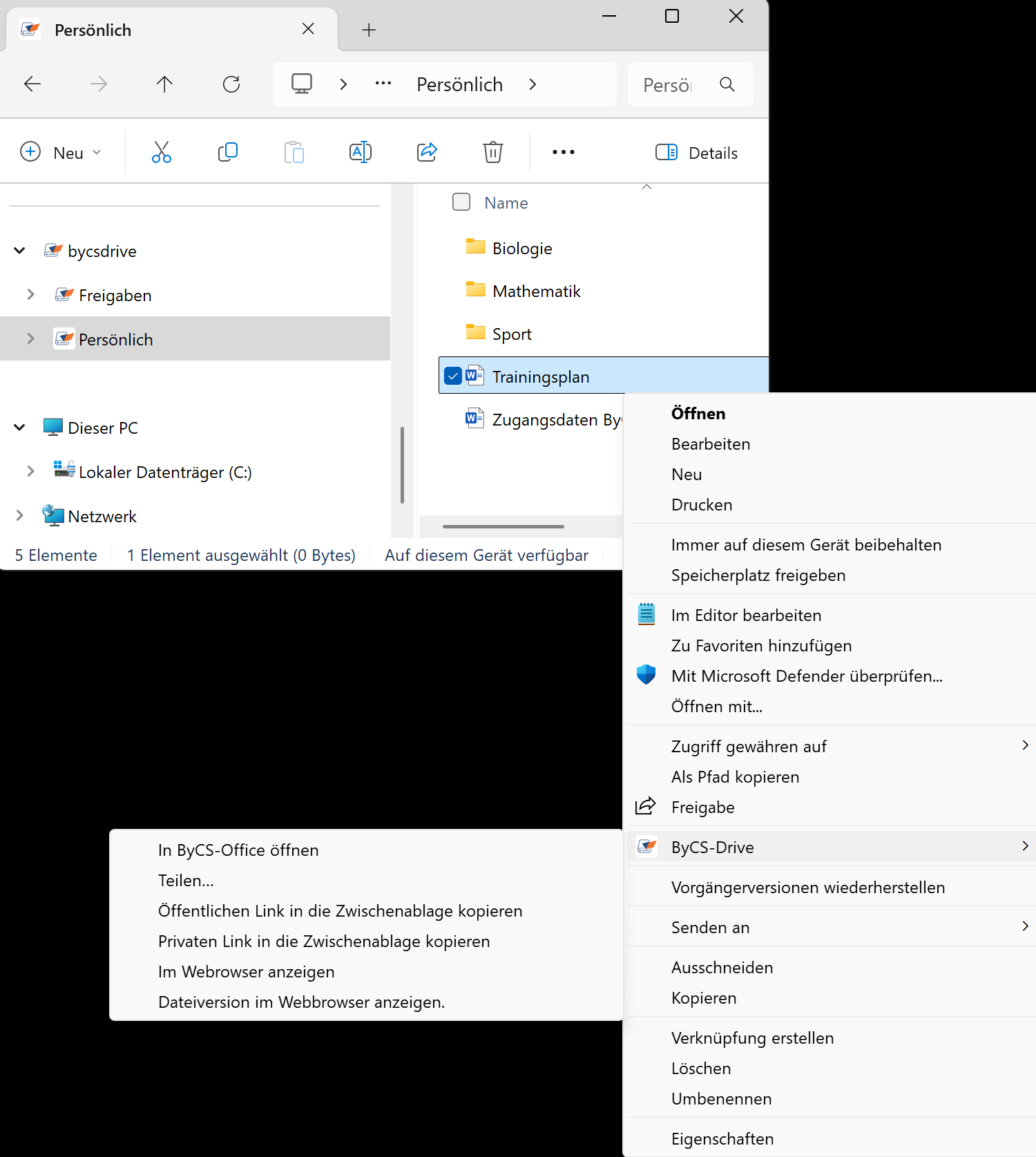This screenshot has width=1036, height=1157.
Task: Select 'In ByCS-Office öffnen' from submenu
Action: pyautogui.click(x=238, y=850)
